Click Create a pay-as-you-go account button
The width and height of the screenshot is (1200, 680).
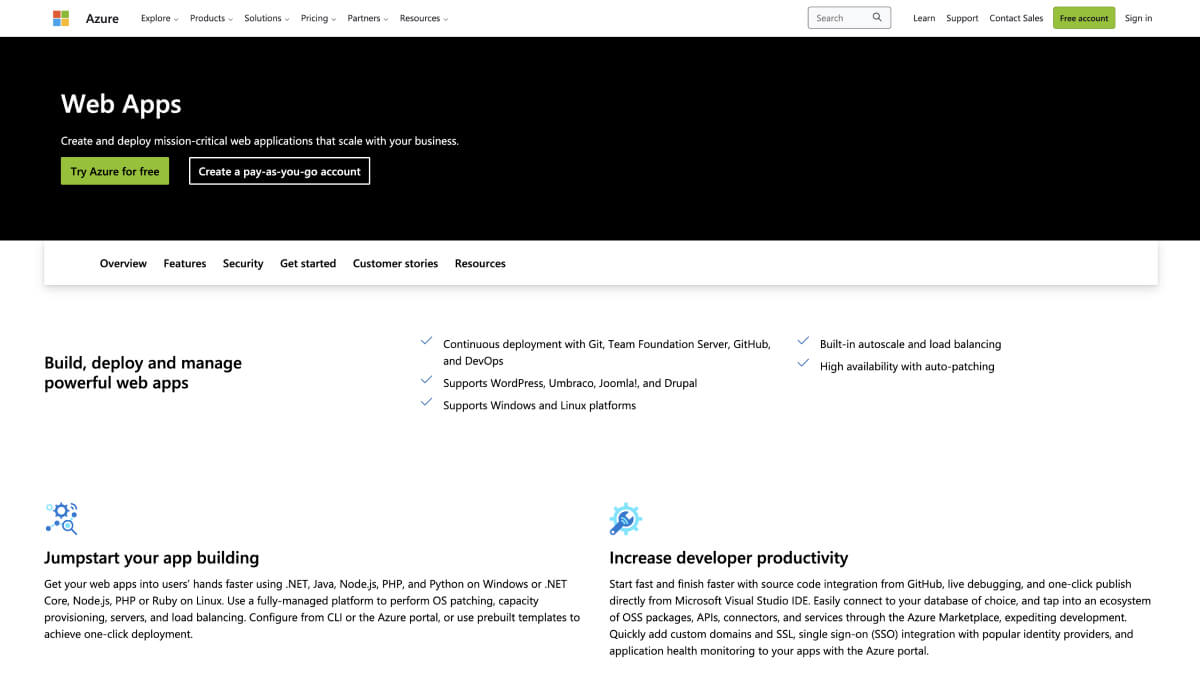[279, 171]
